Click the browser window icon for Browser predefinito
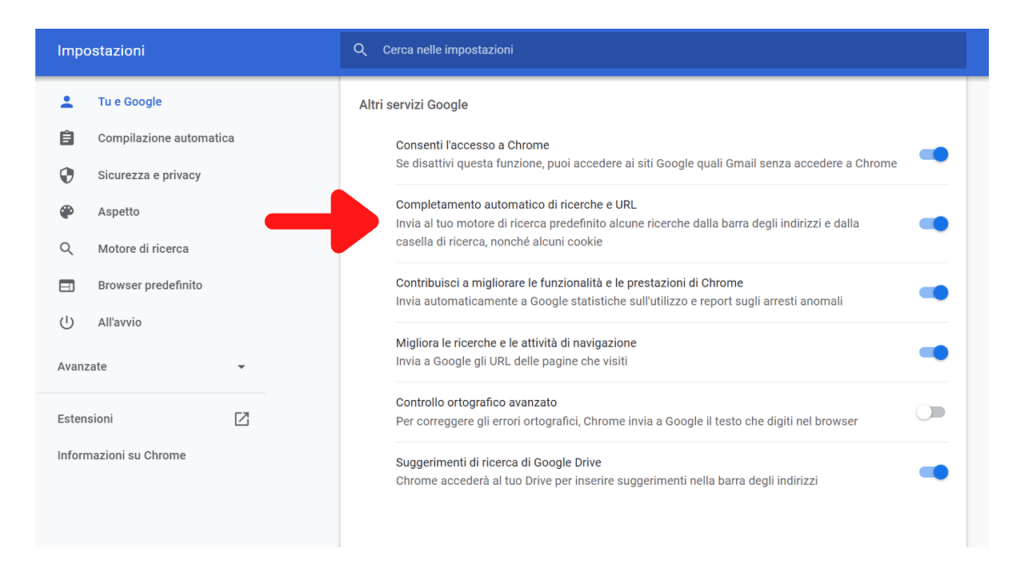Image resolution: width=1024 pixels, height=576 pixels. pyautogui.click(x=67, y=285)
